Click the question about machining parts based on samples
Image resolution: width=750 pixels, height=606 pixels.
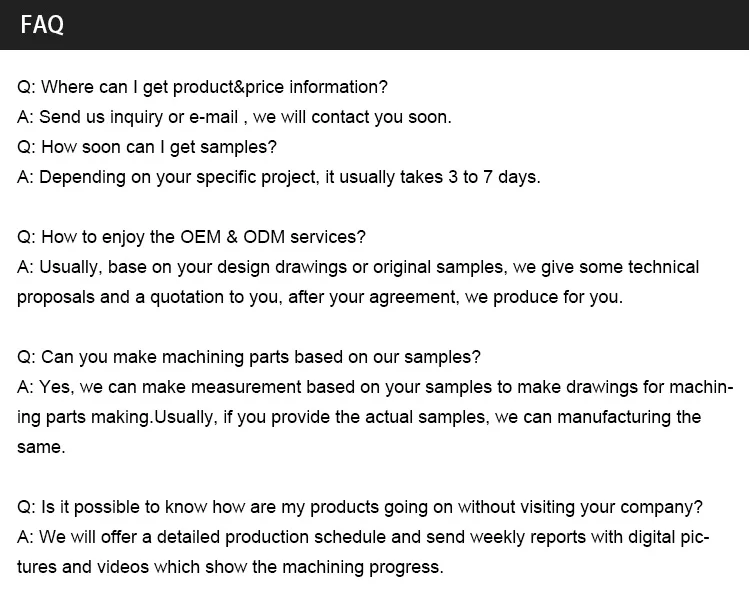249,357
